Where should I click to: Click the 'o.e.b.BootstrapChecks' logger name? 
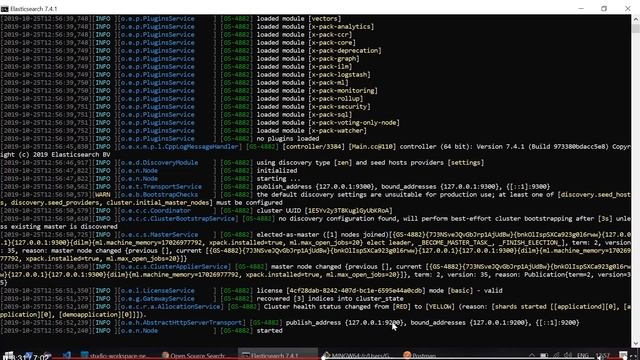(159, 195)
